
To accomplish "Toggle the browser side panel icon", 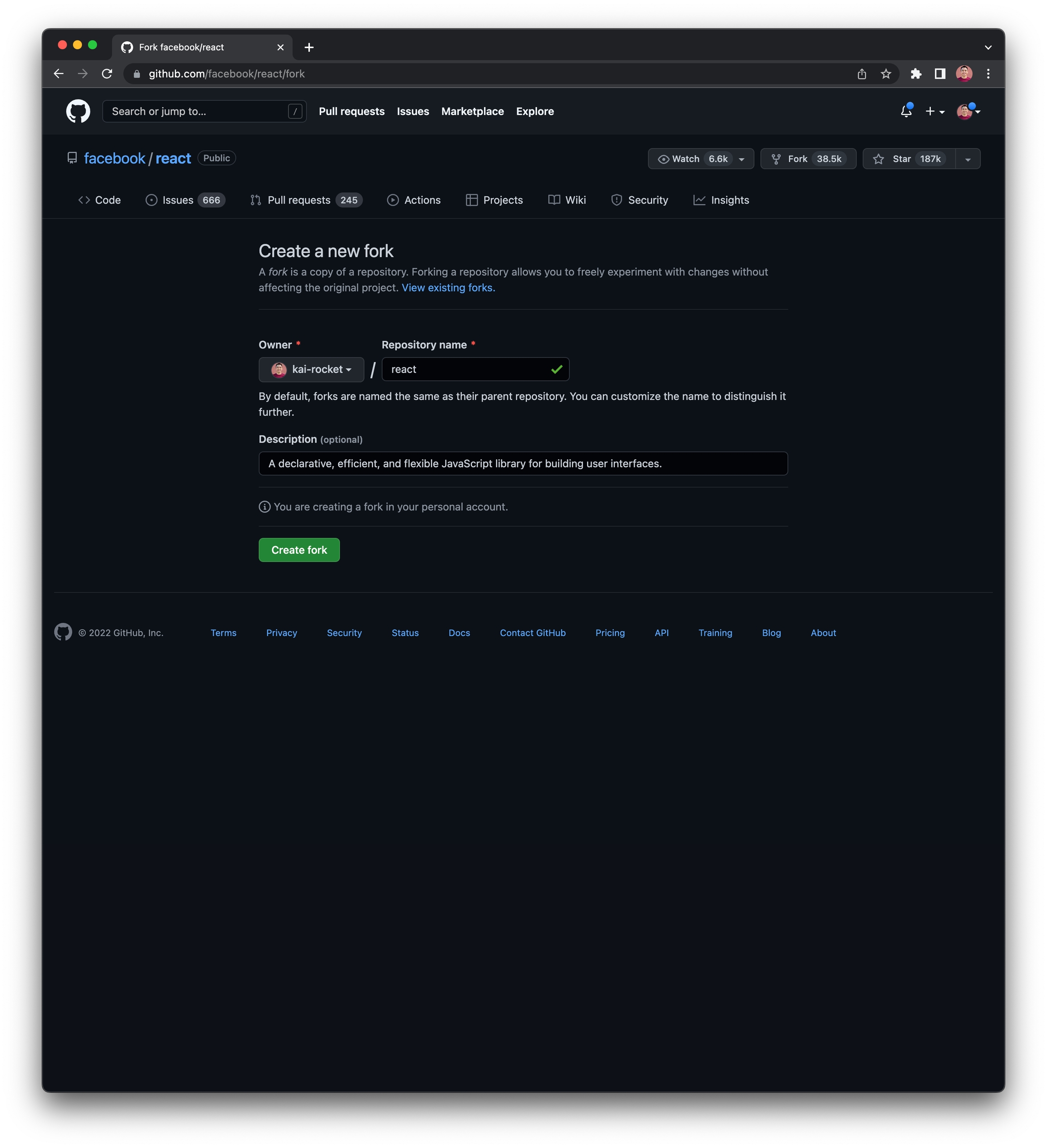I will (x=940, y=74).
